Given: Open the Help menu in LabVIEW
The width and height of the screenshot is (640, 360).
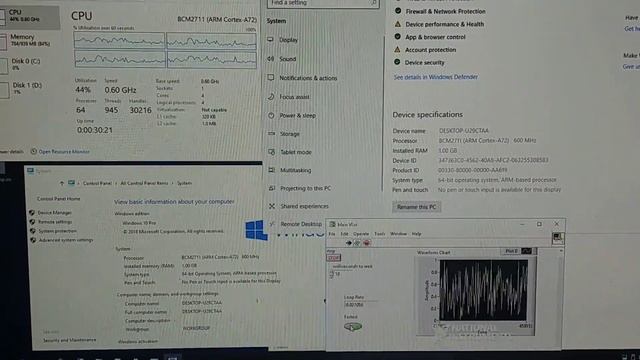Looking at the screenshot, I should (x=416, y=234).
